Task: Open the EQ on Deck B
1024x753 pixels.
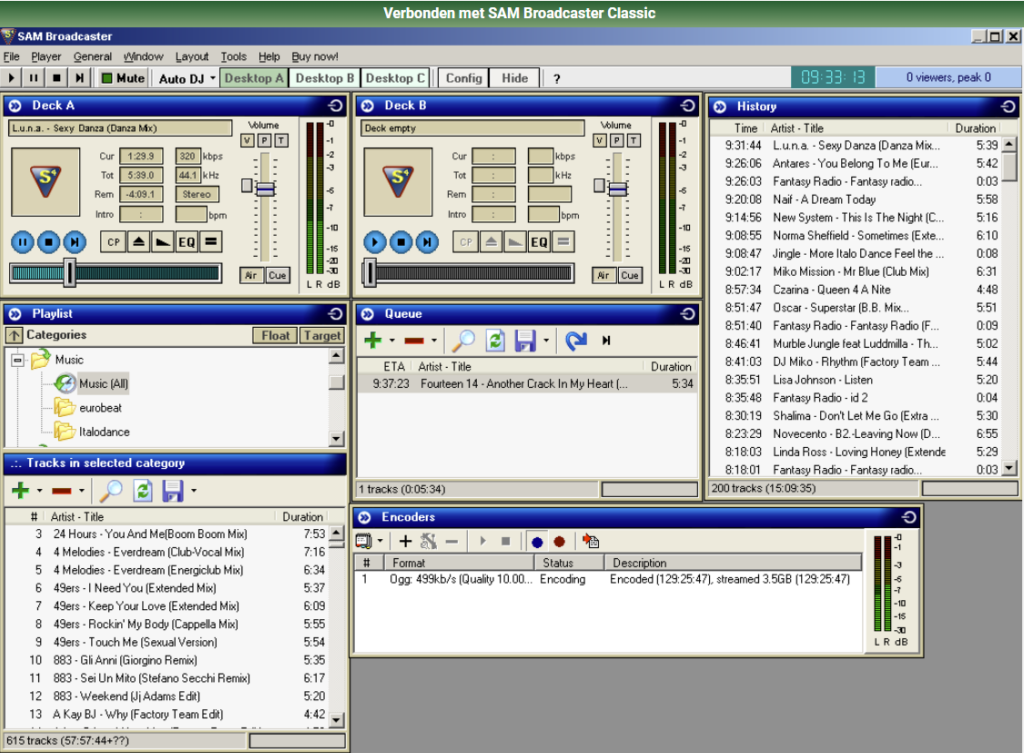Action: pos(539,242)
